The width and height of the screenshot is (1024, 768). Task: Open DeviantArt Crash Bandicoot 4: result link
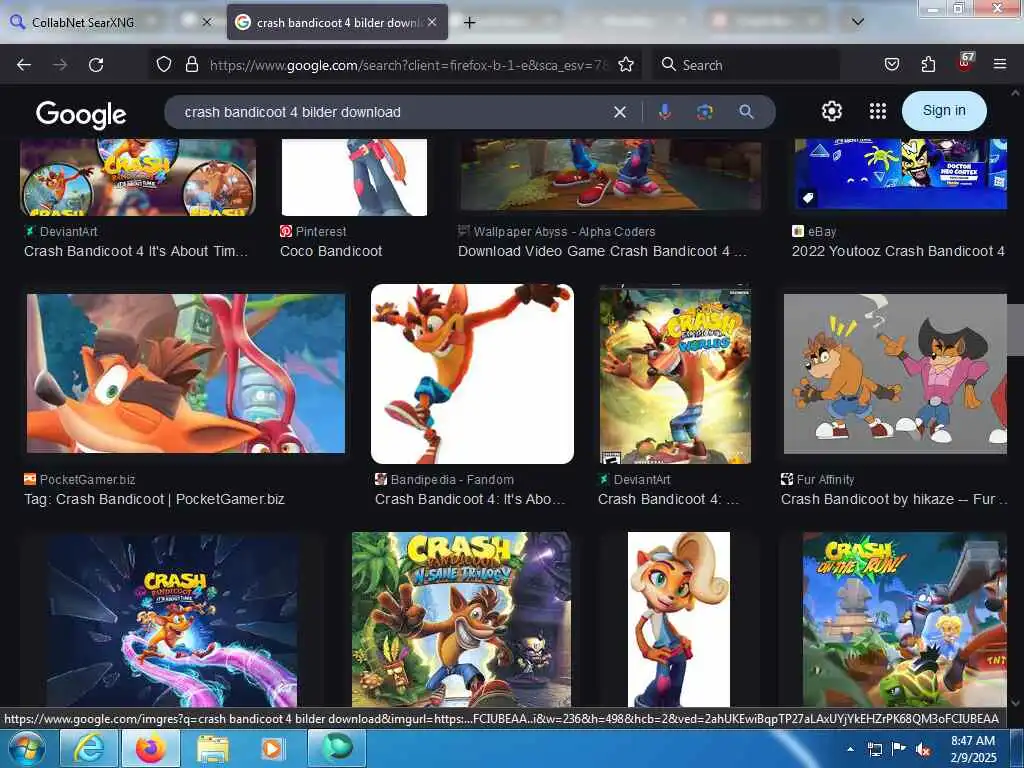coord(669,500)
